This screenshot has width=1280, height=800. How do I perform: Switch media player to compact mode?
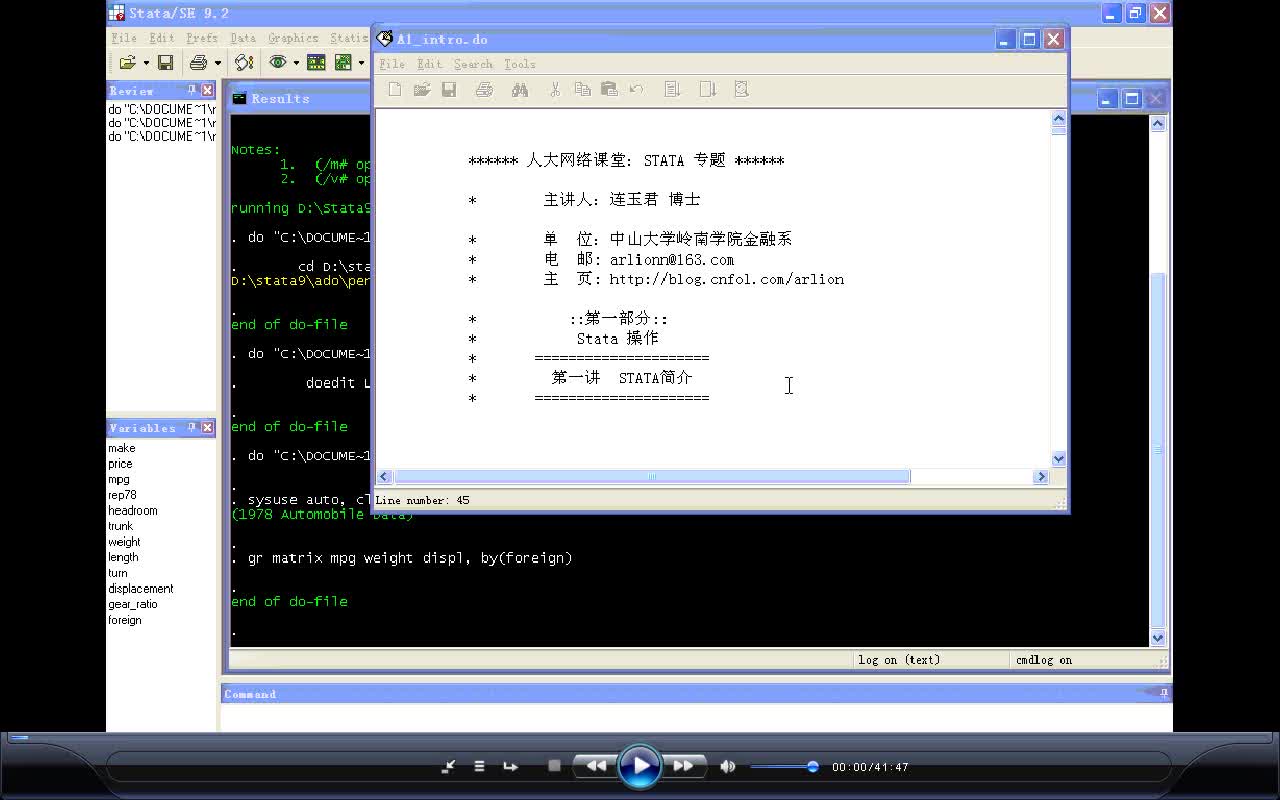click(448, 767)
